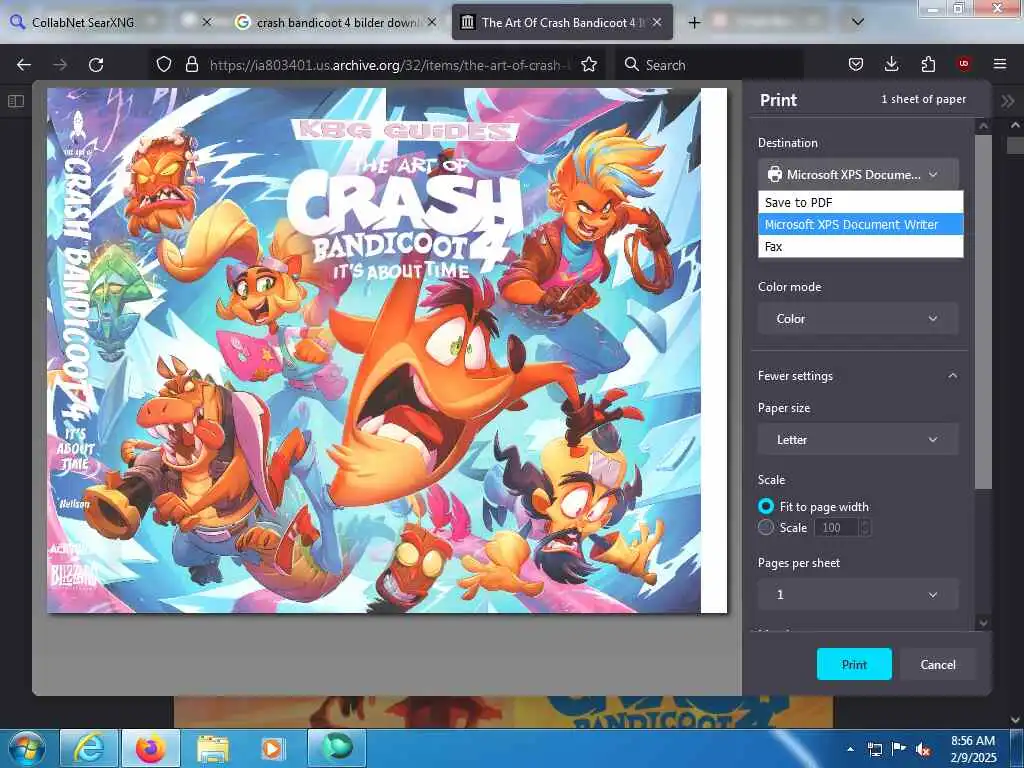
Task: Open the Pocket save icon
Action: pyautogui.click(x=856, y=64)
